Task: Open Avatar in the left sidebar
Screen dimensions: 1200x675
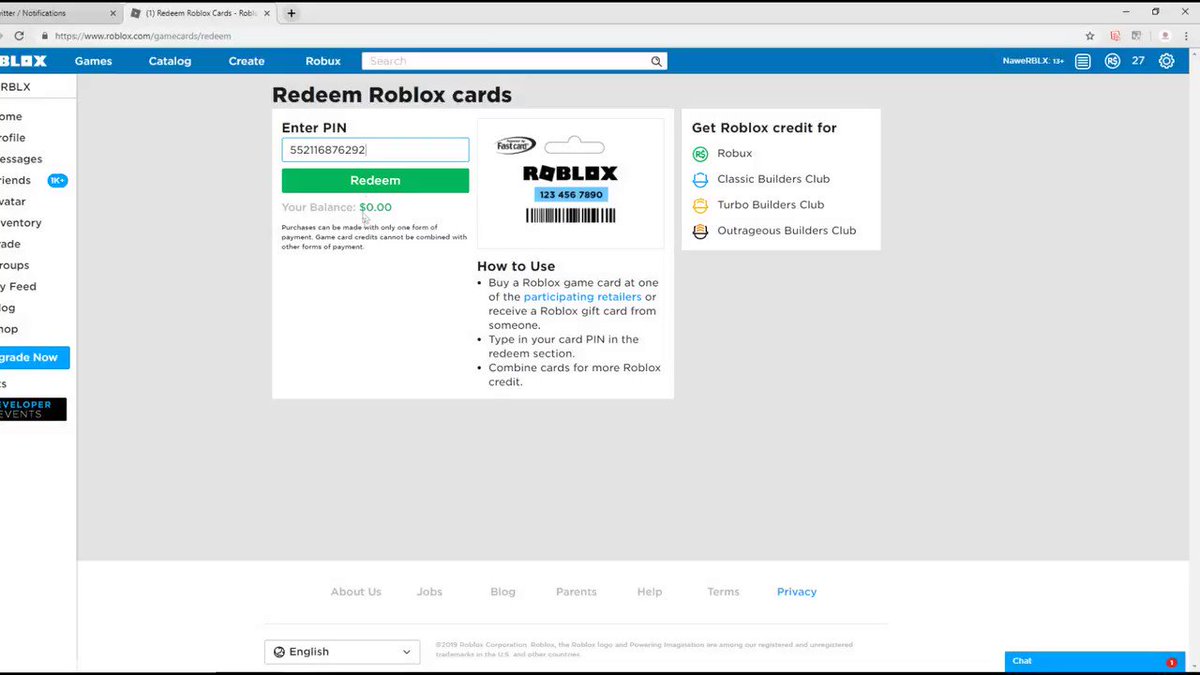Action: click(13, 201)
